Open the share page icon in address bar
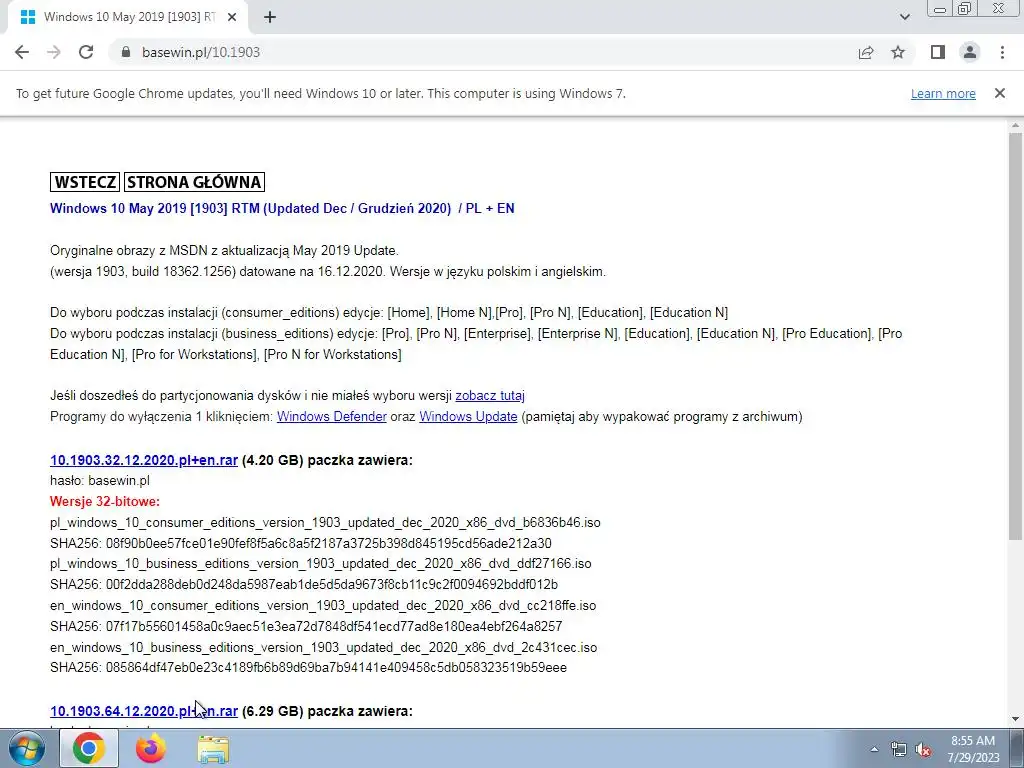 tap(866, 52)
